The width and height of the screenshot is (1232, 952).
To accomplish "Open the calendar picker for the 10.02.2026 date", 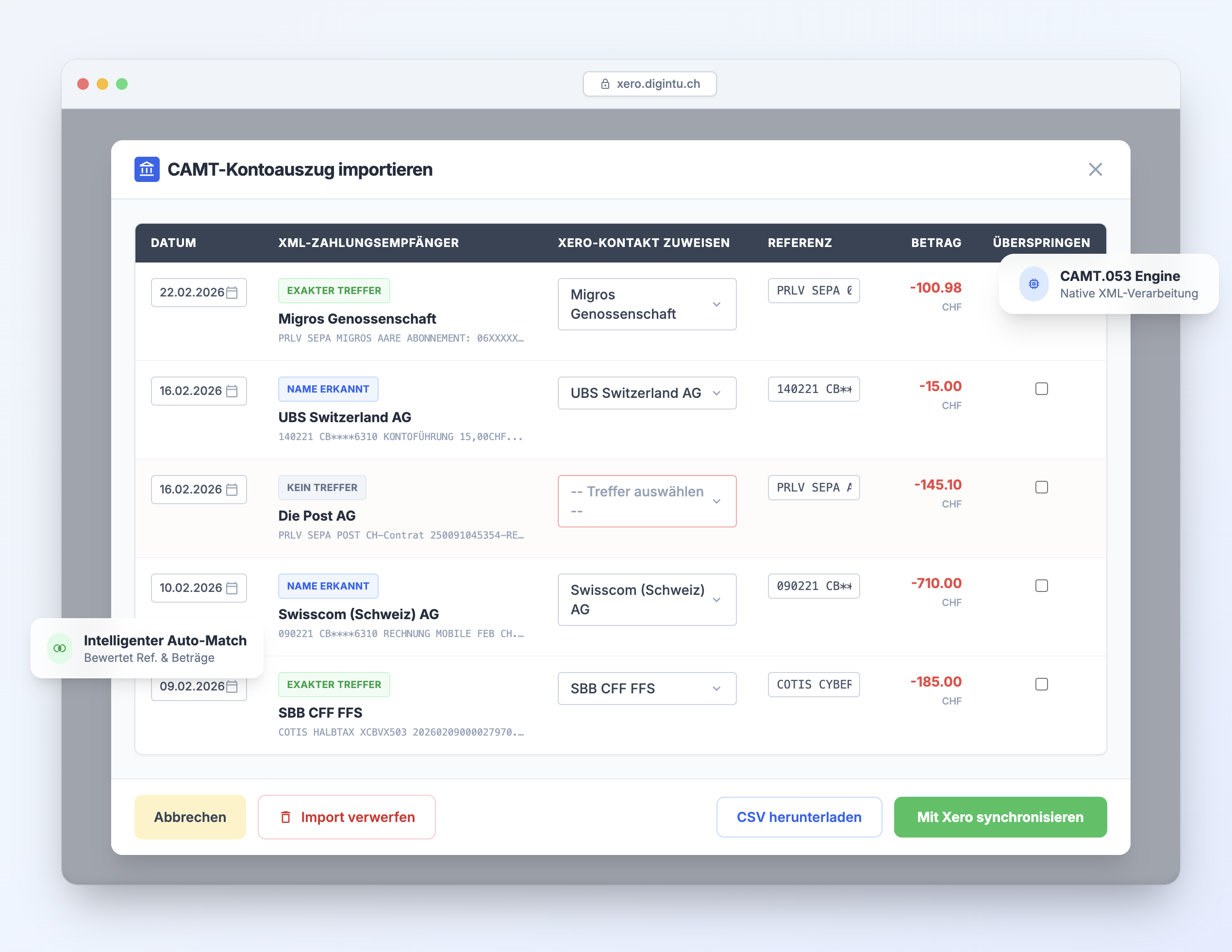I will point(232,588).
